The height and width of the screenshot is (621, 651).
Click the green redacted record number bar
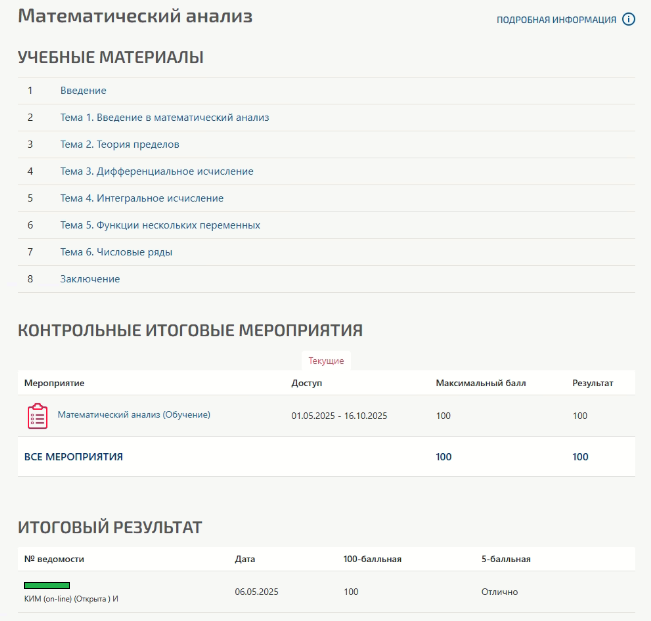tap(47, 585)
